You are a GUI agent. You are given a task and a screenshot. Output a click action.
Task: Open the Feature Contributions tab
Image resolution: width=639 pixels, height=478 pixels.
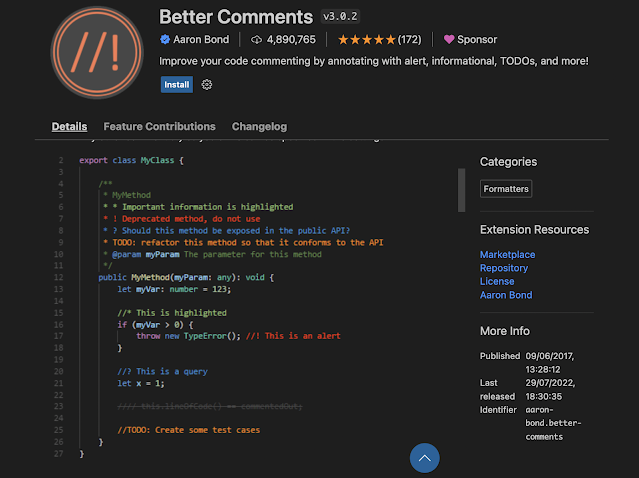[159, 127]
